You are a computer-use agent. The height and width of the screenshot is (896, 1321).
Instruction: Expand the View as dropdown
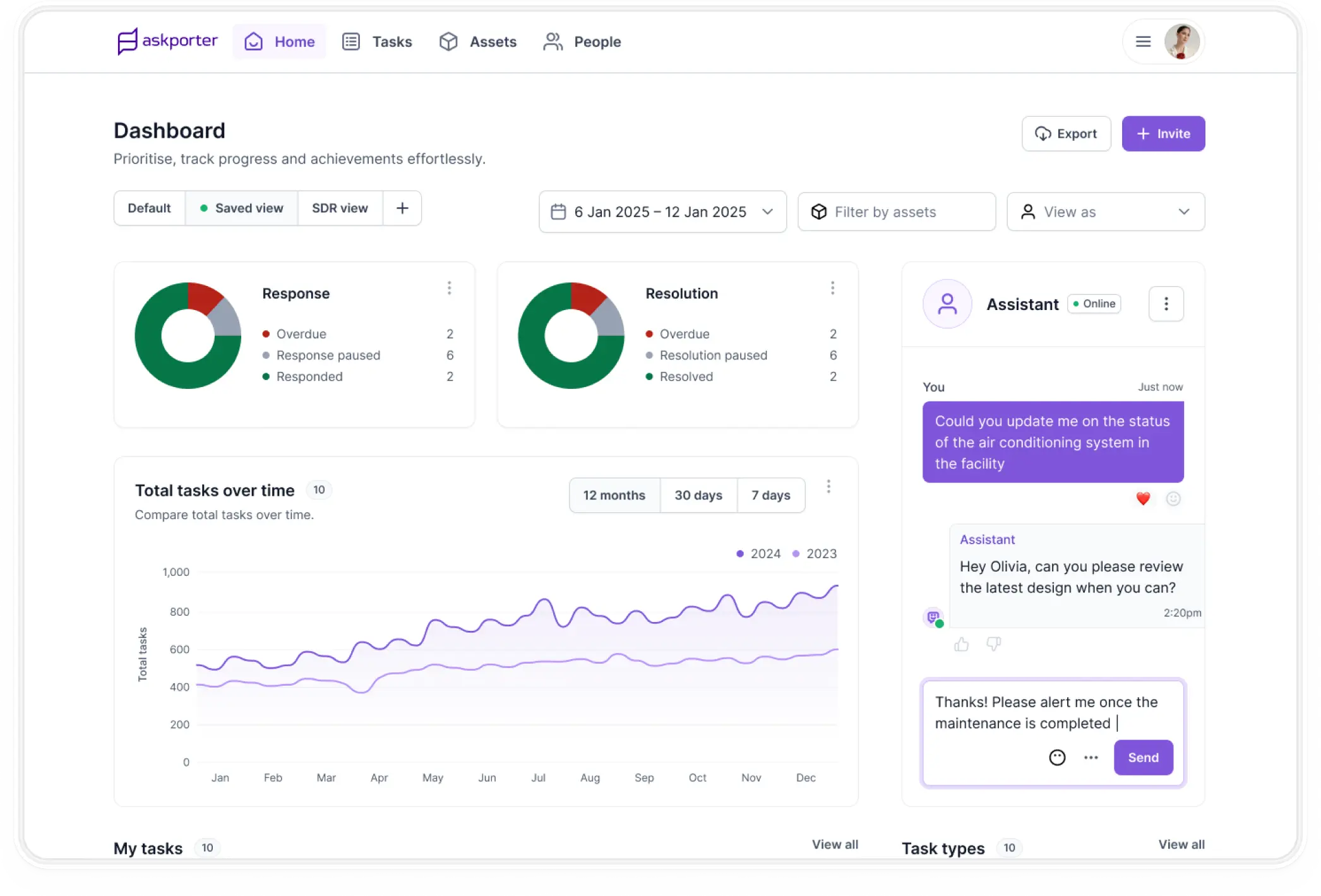(1183, 212)
